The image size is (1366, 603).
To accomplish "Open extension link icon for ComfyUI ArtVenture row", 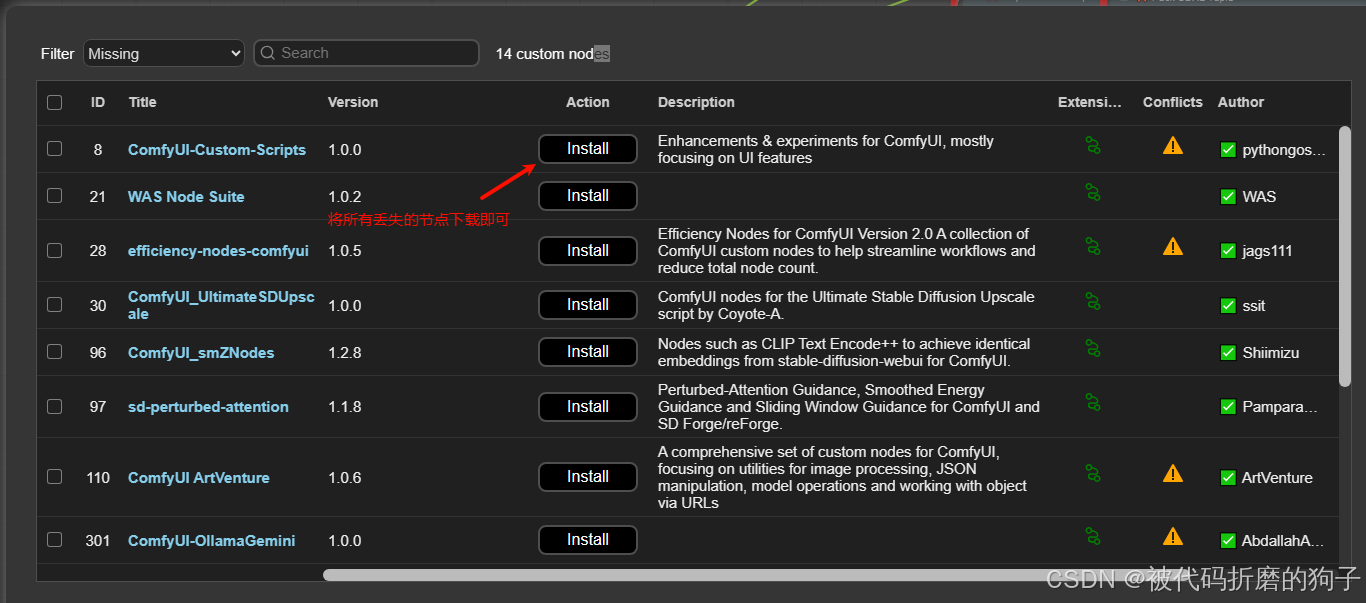I will pos(1092,473).
